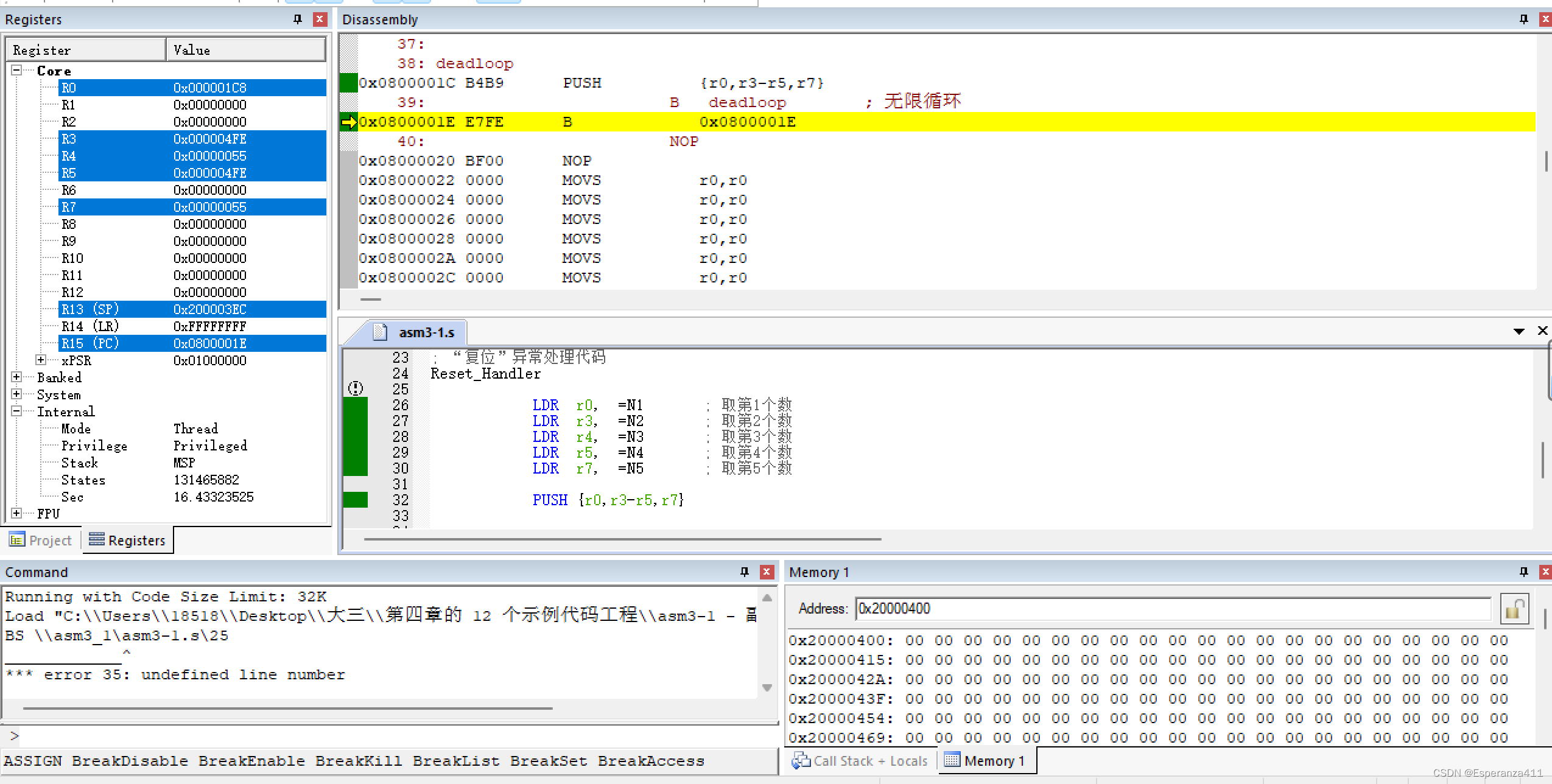This screenshot has height=784, width=1552.
Task: Close the Registers panel
Action: [x=320, y=19]
